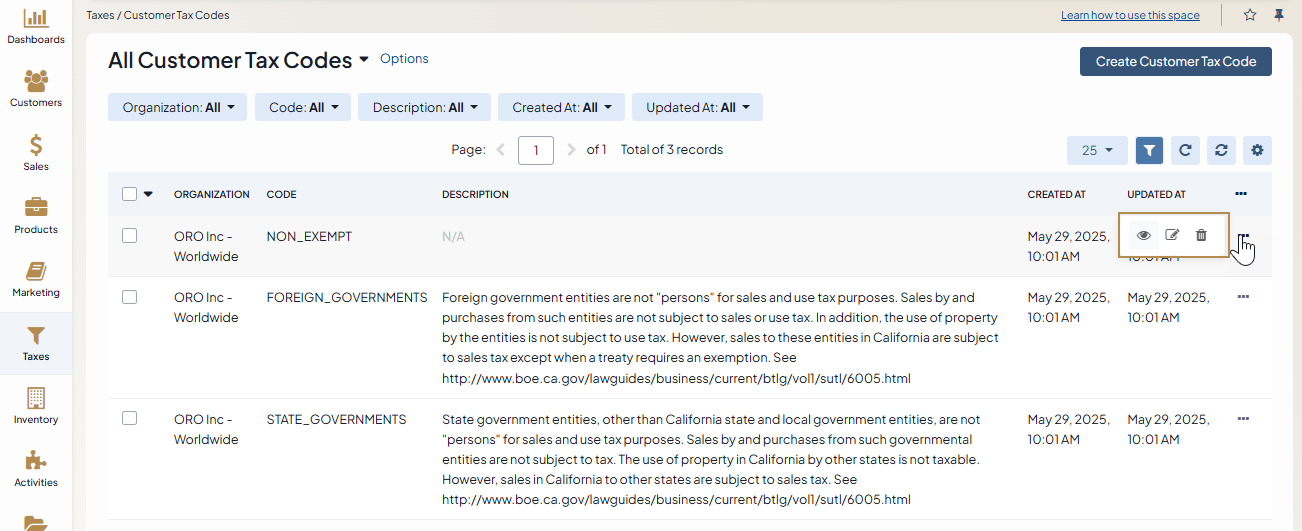Mark page as favorite with star icon
Screen dimensions: 1302x531
[1250, 15]
